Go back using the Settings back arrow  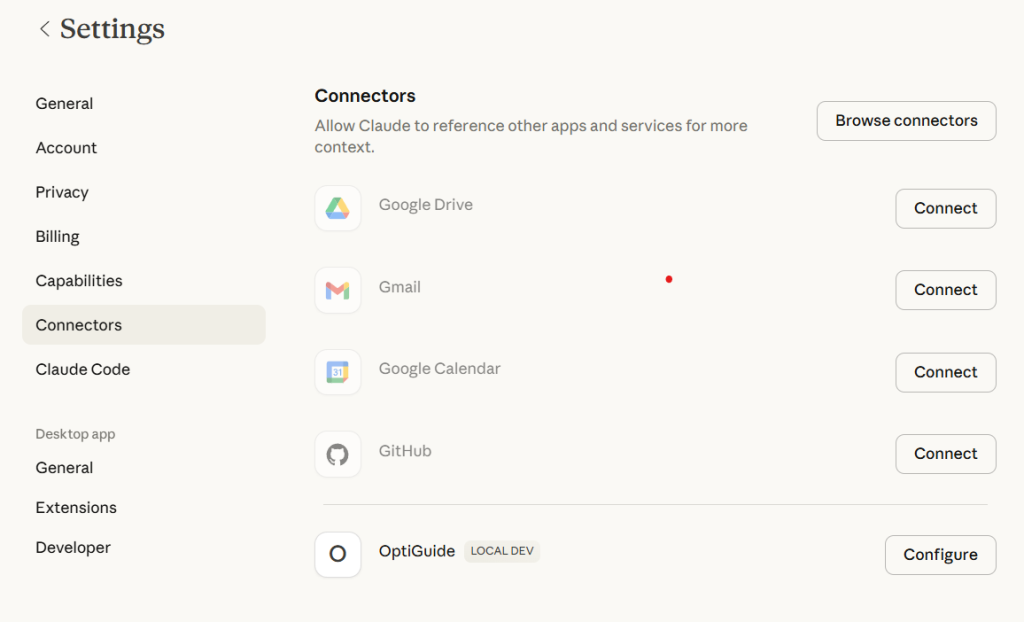click(44, 29)
